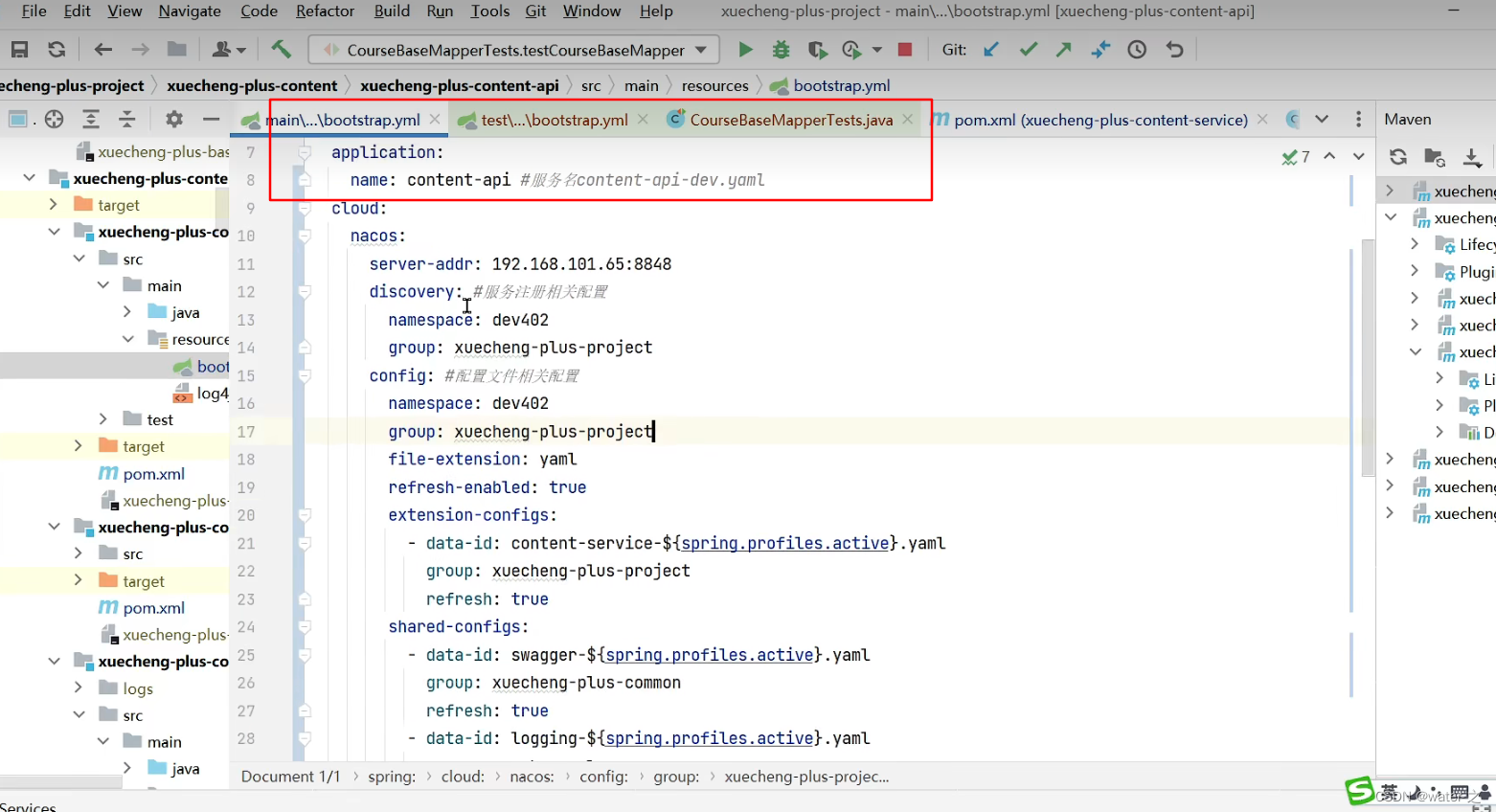Select the bootstrap file in project tree
Viewport: 1496px width, 812px height.
point(201,367)
